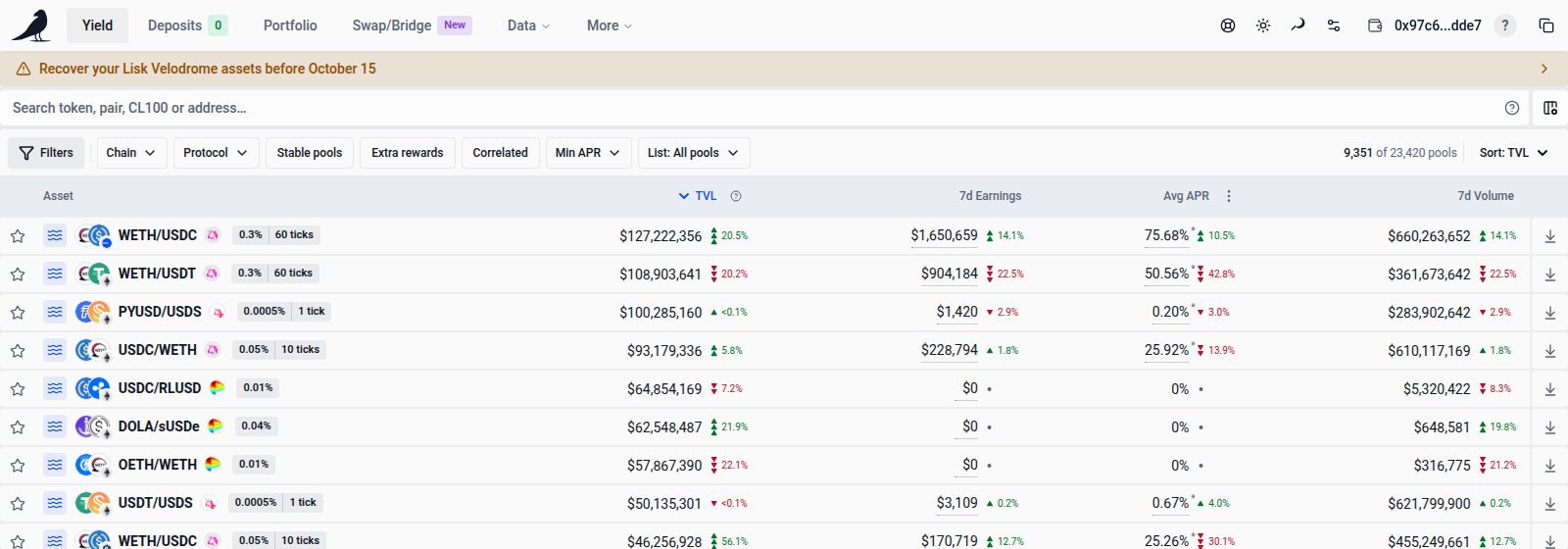Open the sliders settings icon in the header
This screenshot has height=549, width=1568.
pos(1334,25)
